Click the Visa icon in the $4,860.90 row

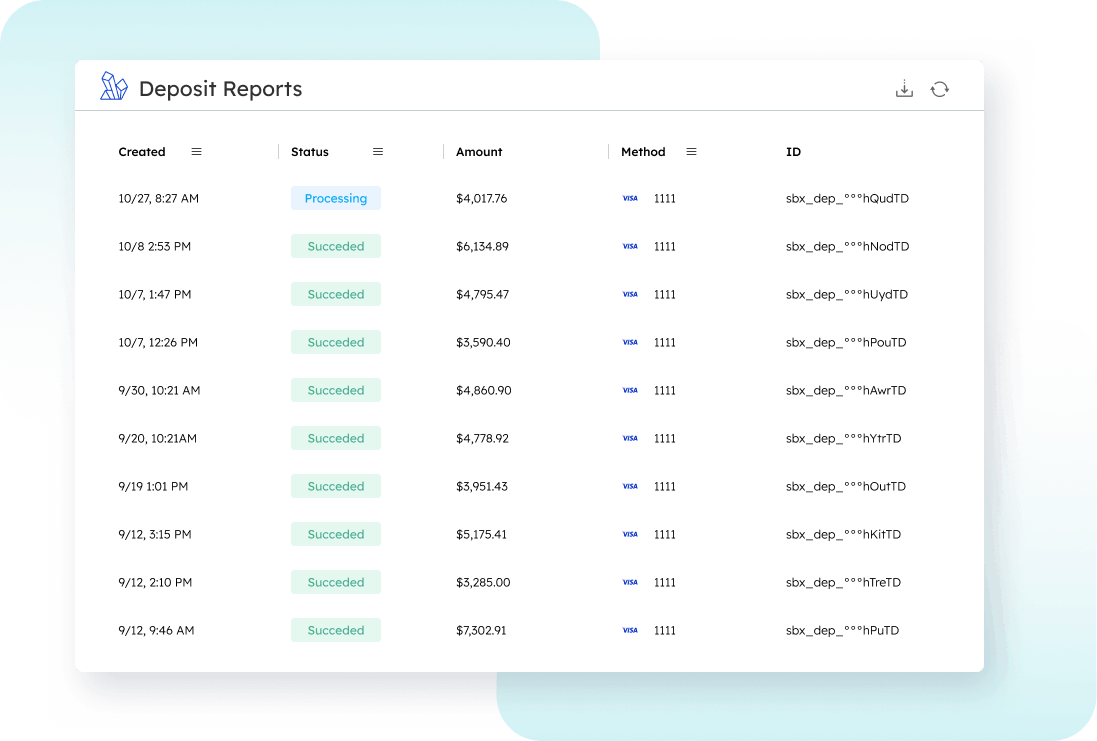630,390
